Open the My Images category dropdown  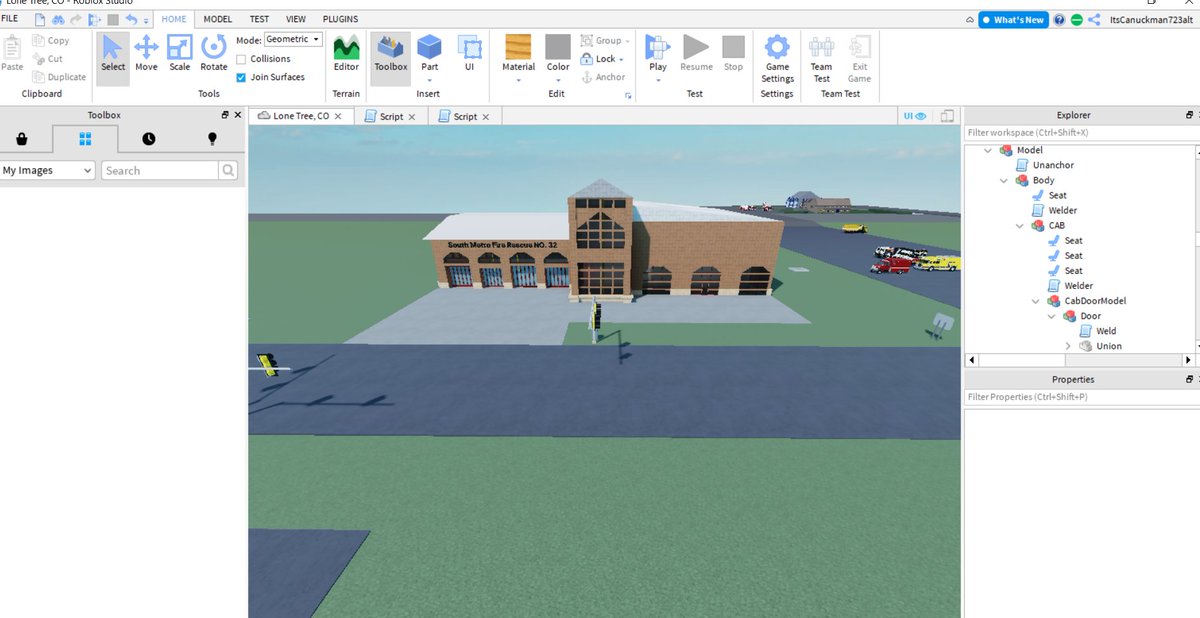(x=47, y=170)
